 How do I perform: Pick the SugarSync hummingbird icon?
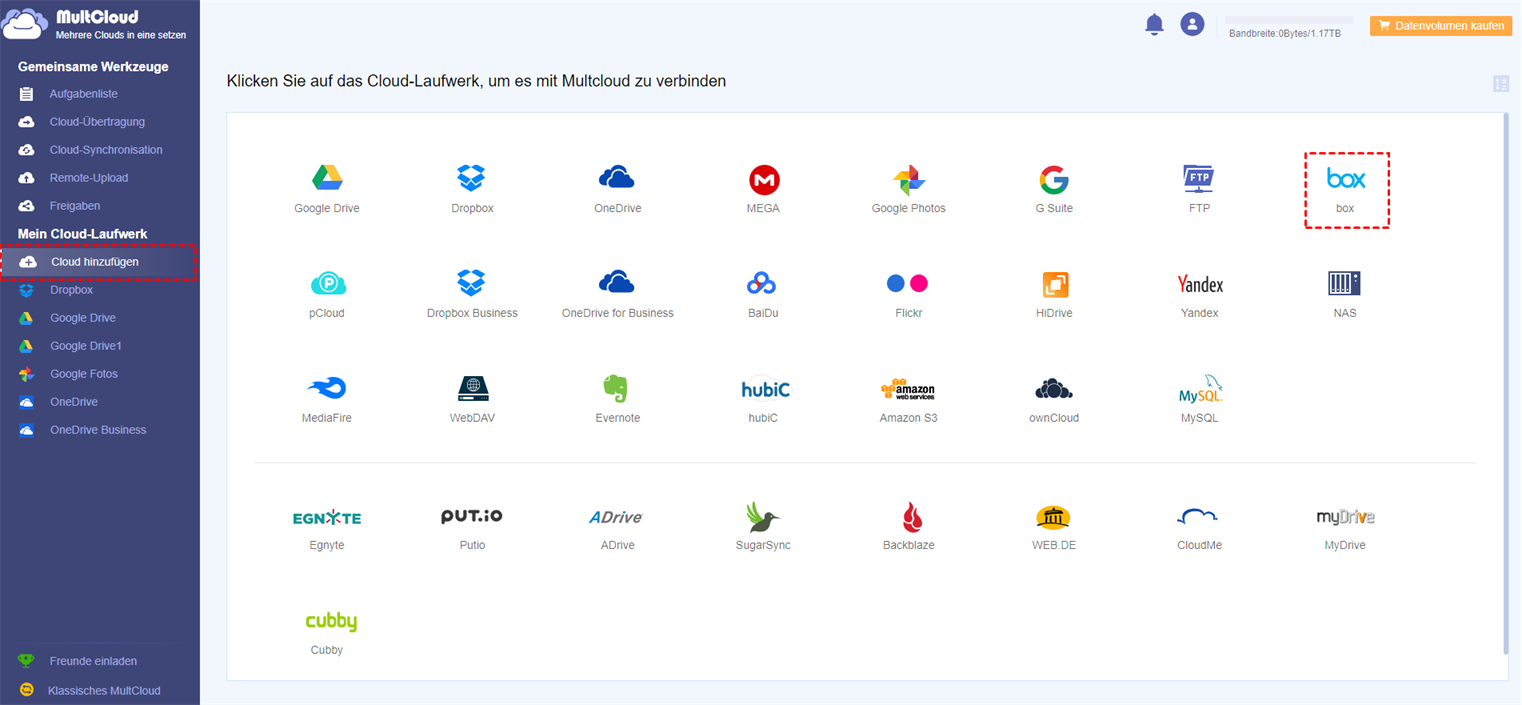763,517
